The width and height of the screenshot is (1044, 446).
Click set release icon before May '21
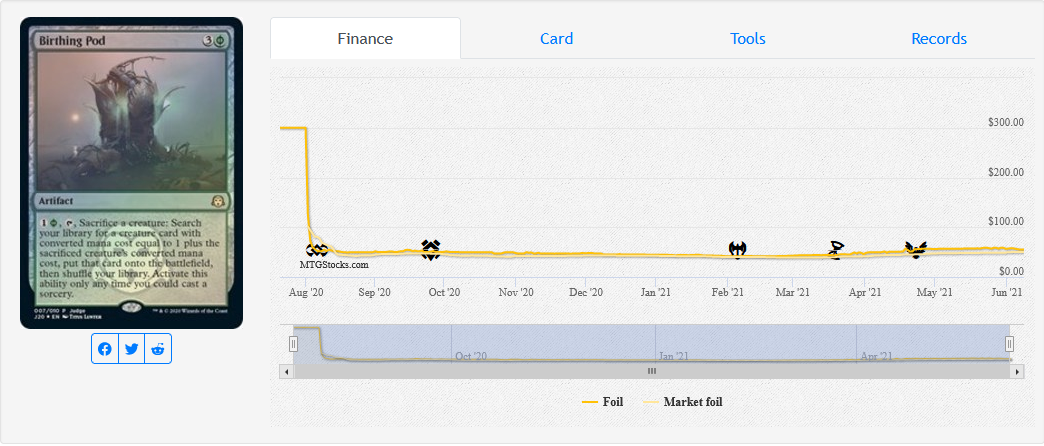click(x=914, y=249)
